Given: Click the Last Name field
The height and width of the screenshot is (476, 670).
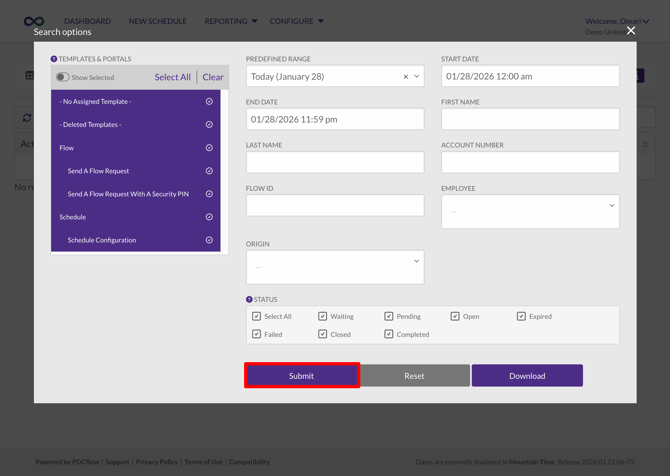Looking at the screenshot, I should [x=335, y=162].
